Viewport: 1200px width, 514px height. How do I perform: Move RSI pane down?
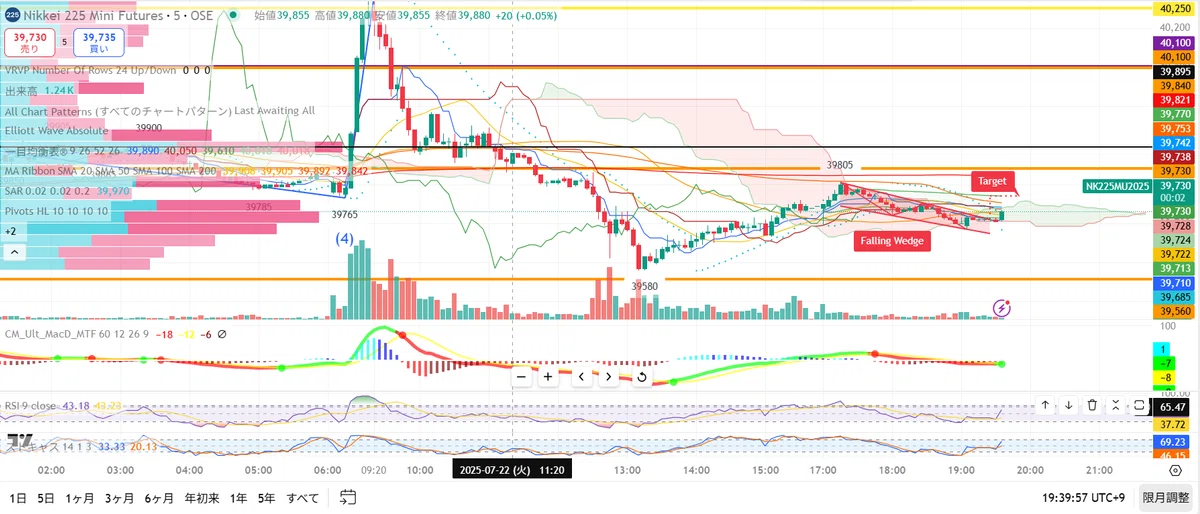pos(1068,405)
